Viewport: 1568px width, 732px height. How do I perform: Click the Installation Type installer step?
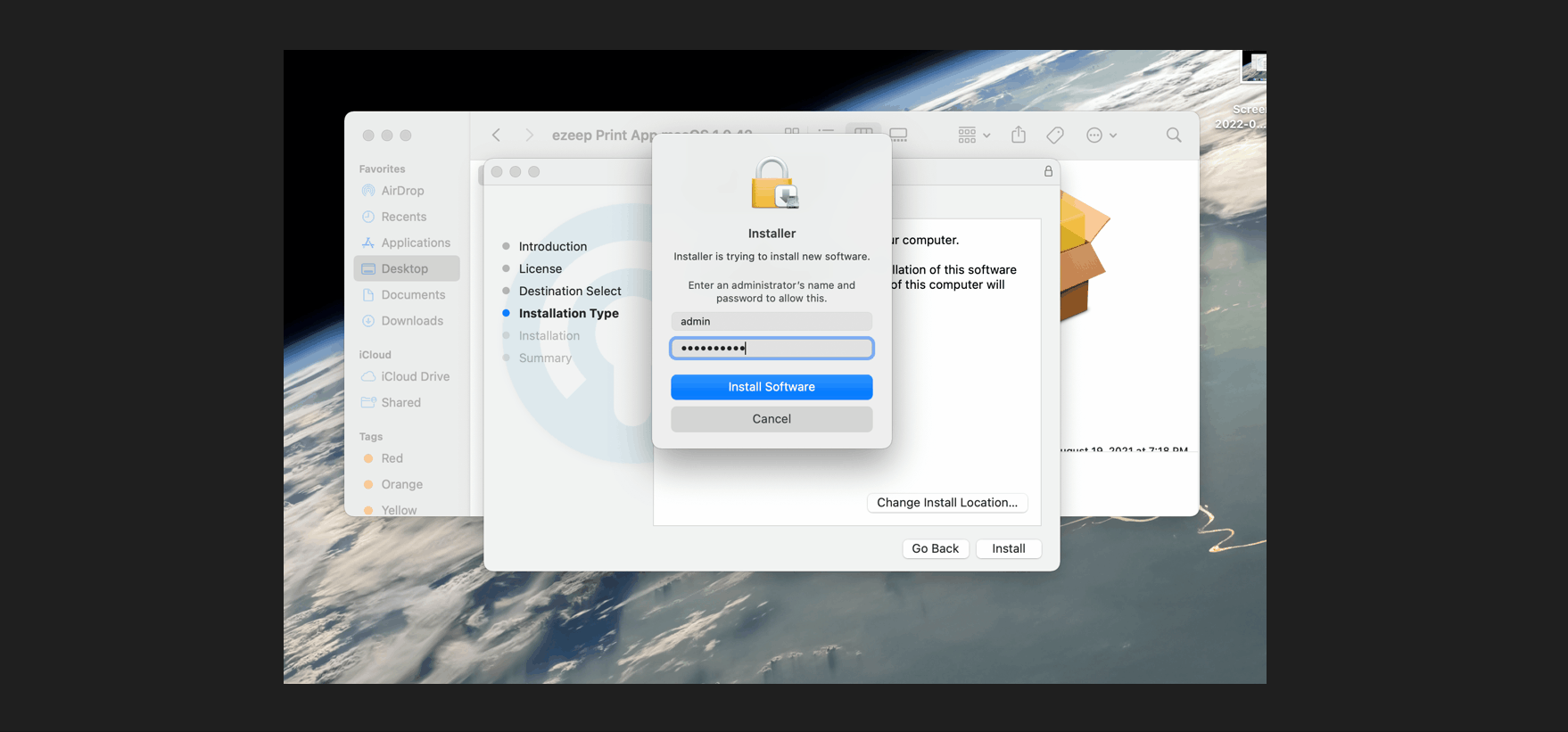tap(569, 314)
